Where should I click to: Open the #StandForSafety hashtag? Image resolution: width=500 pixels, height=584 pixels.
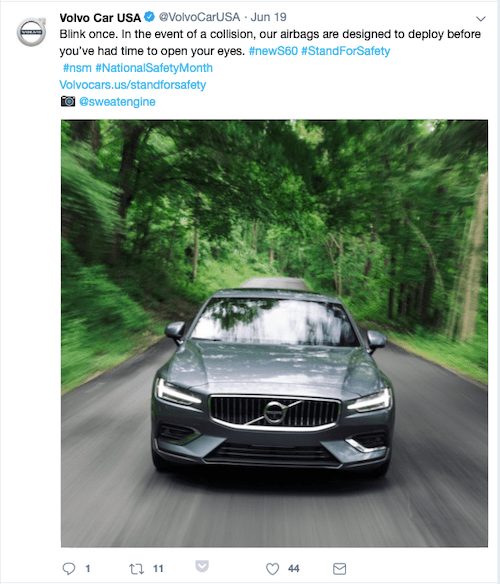coord(345,51)
